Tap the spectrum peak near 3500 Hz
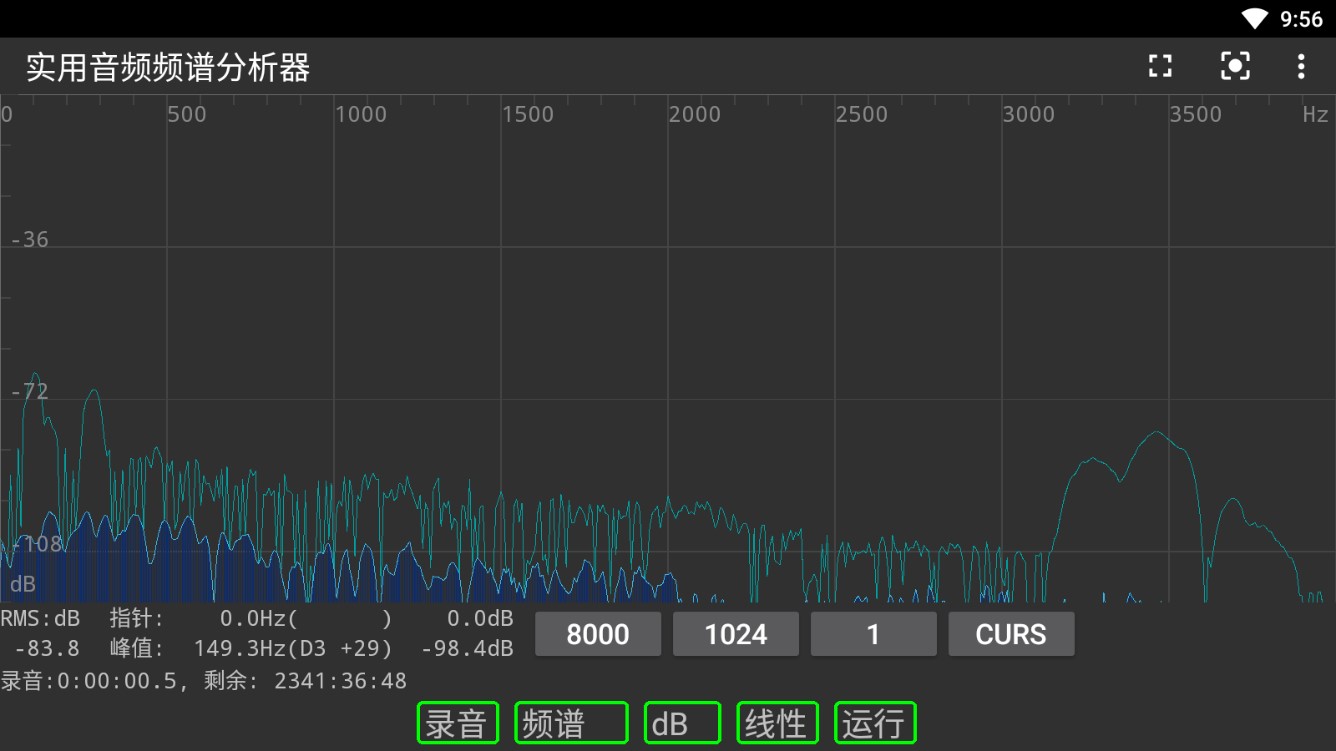 pyautogui.click(x=1158, y=432)
